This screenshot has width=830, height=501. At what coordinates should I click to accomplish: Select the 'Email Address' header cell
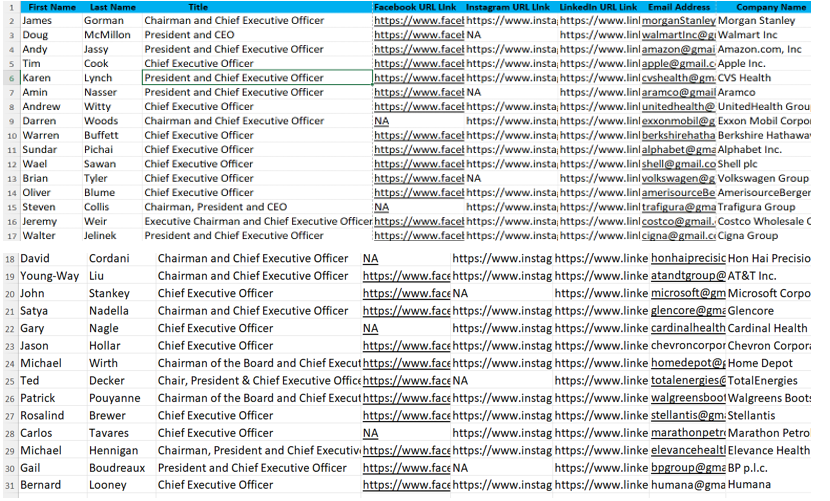(x=679, y=7)
